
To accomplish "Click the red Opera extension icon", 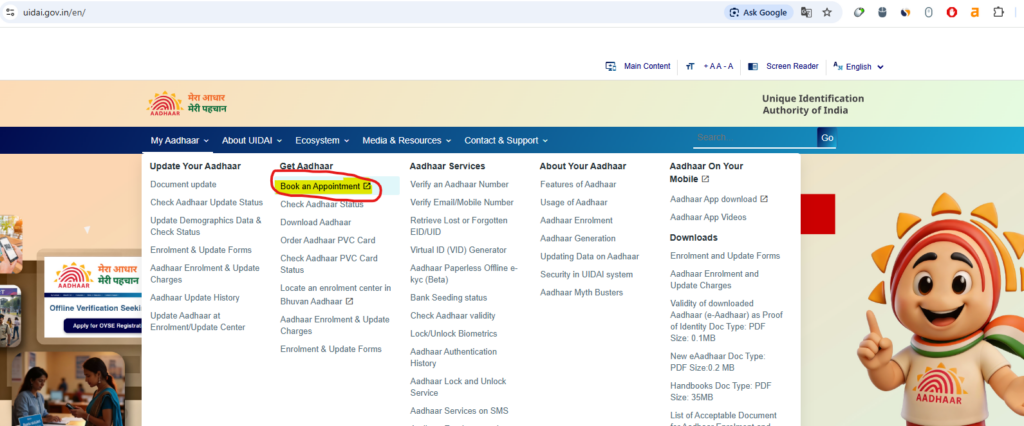I will pos(951,12).
